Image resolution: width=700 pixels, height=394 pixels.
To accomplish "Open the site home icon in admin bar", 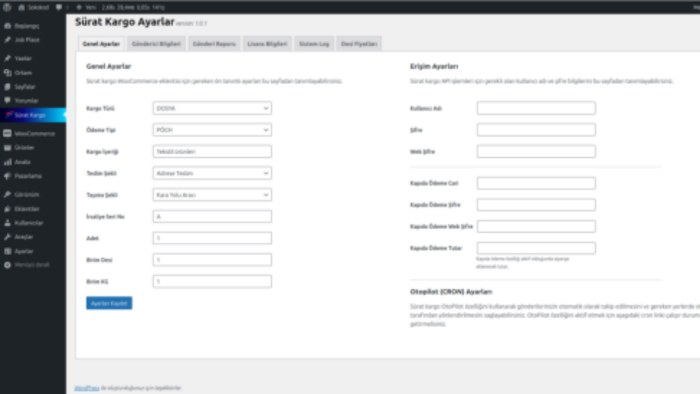I will pos(21,7).
